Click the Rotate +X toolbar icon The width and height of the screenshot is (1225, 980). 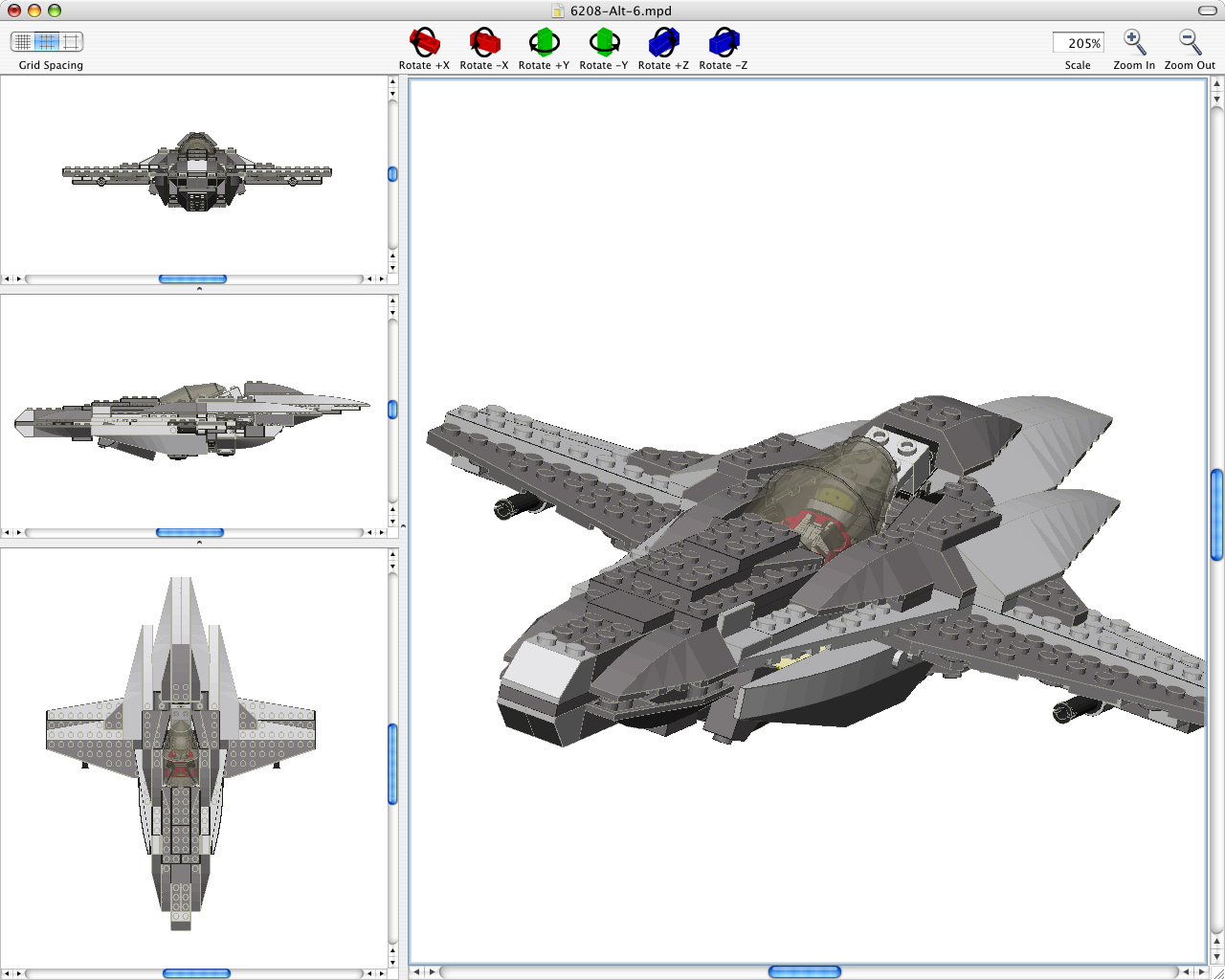pyautogui.click(x=424, y=41)
